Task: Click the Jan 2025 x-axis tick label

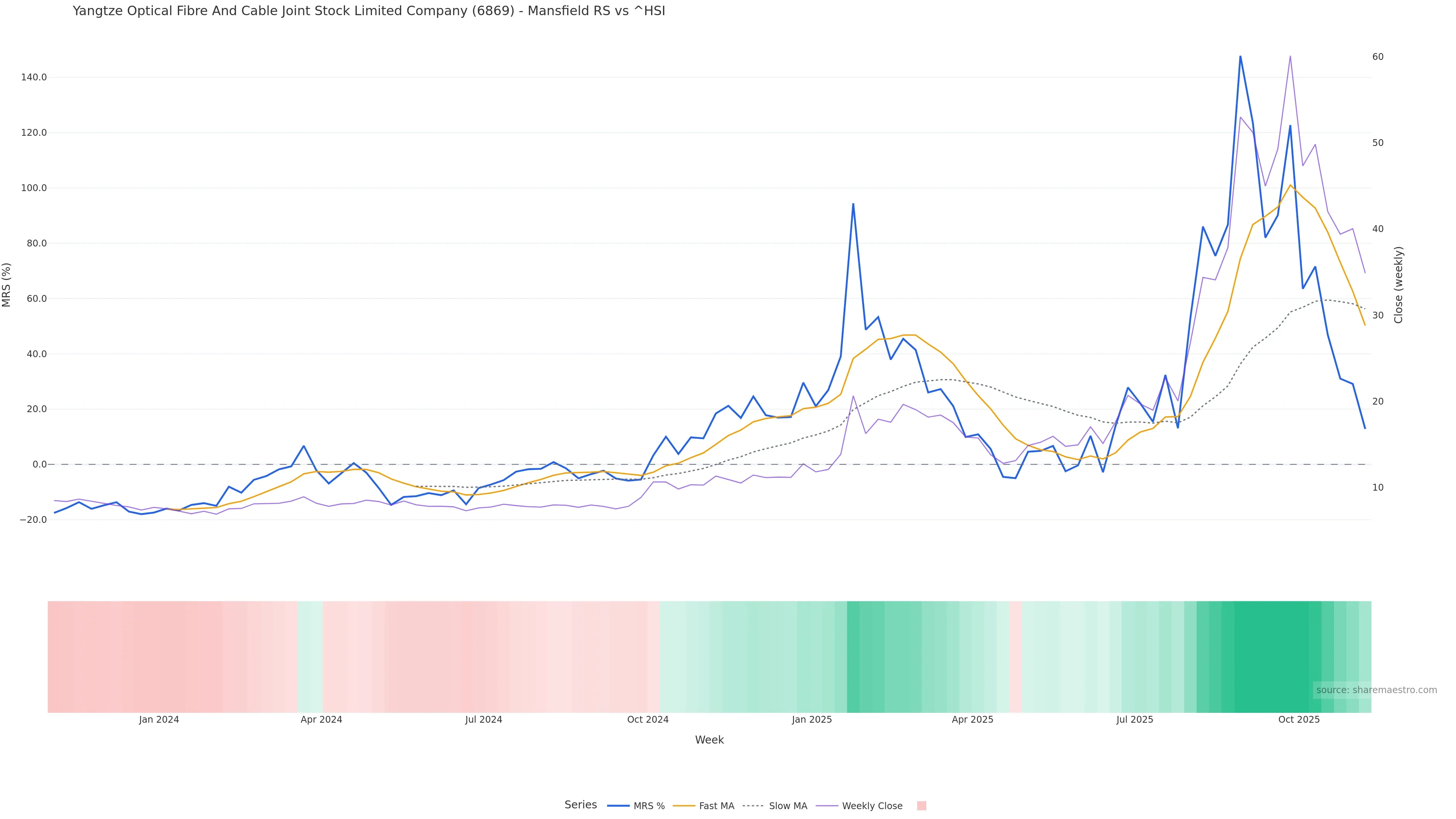Action: tap(812, 720)
